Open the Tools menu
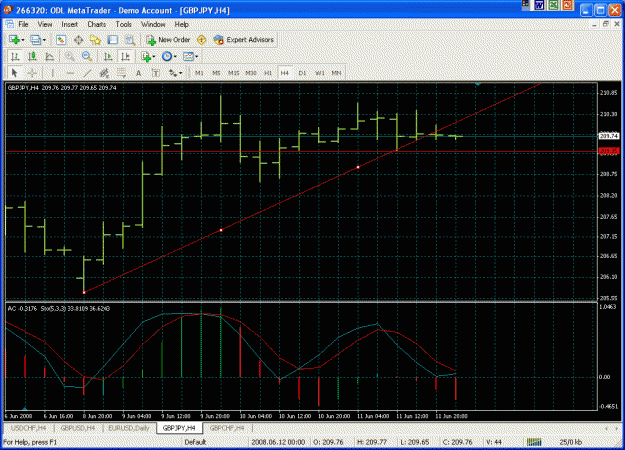Viewport: 625px width, 450px height. click(x=124, y=24)
